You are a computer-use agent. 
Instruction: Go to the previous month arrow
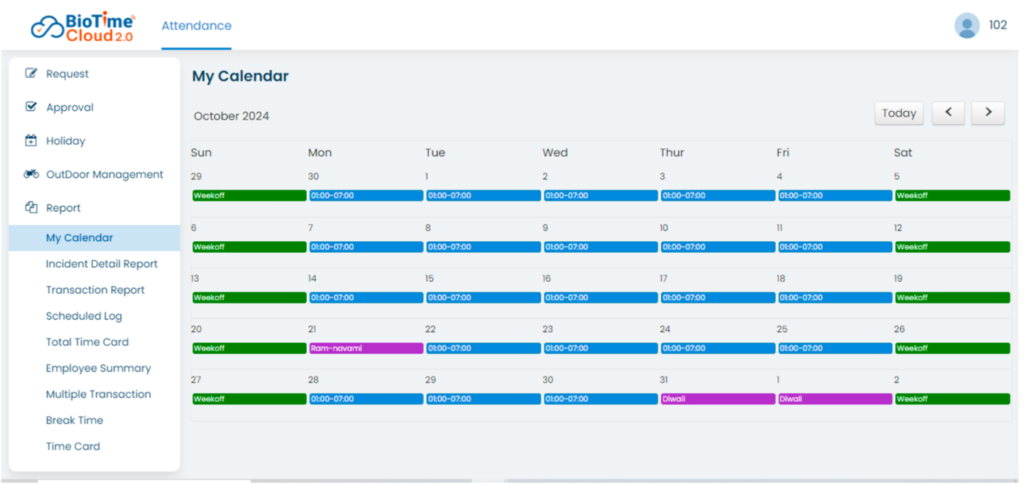click(x=948, y=113)
